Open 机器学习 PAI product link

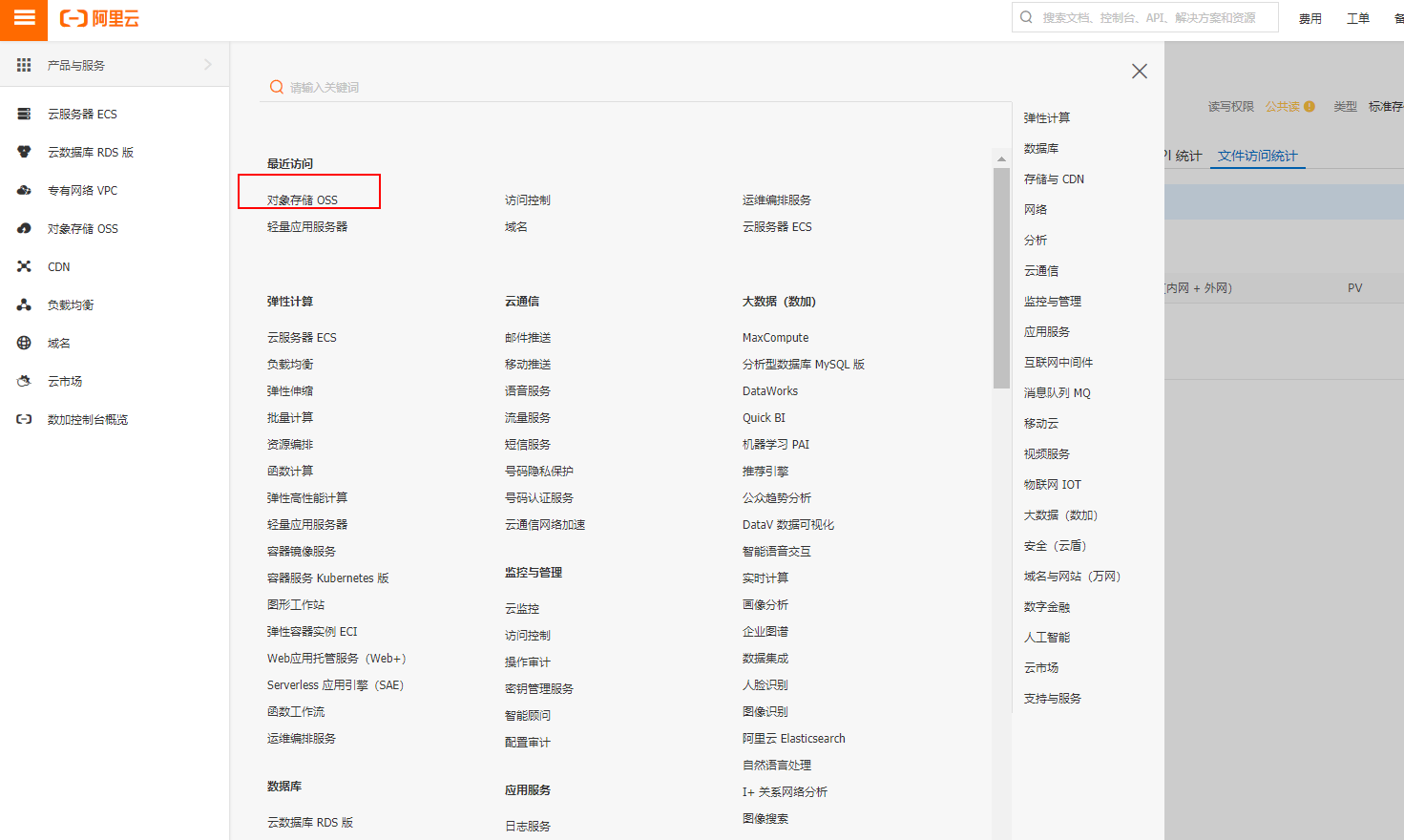pyautogui.click(x=776, y=444)
